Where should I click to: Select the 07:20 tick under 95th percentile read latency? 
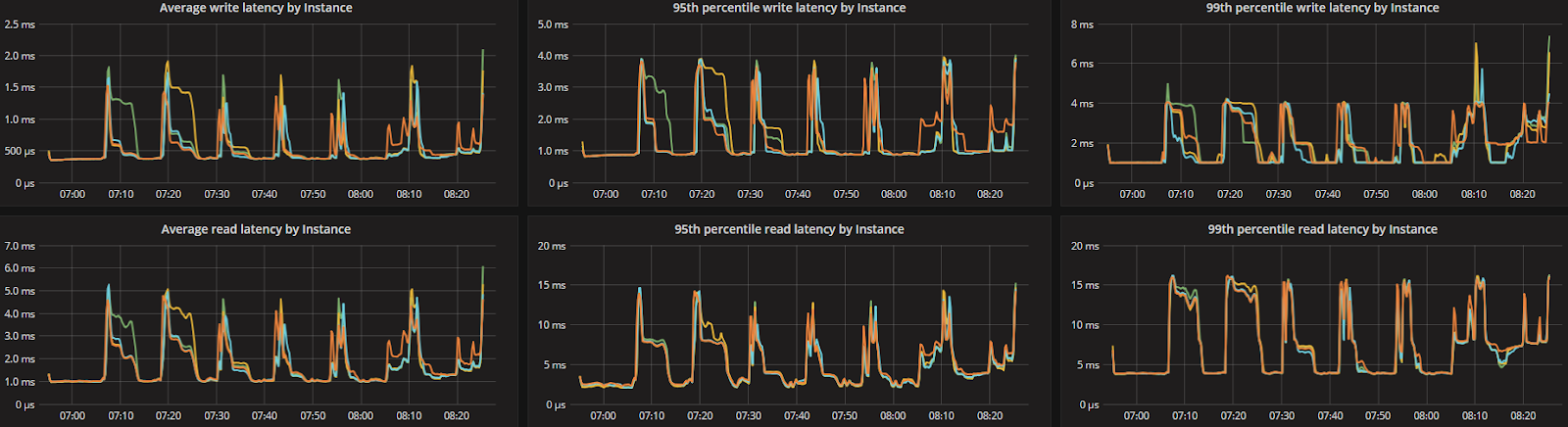(x=700, y=415)
